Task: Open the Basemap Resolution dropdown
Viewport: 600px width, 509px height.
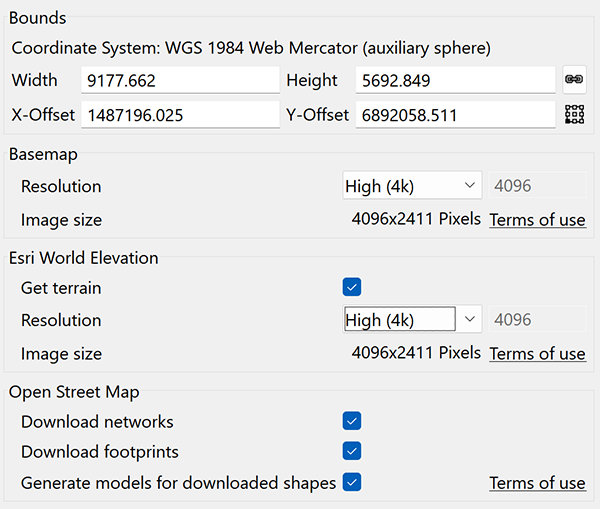Action: pos(412,186)
